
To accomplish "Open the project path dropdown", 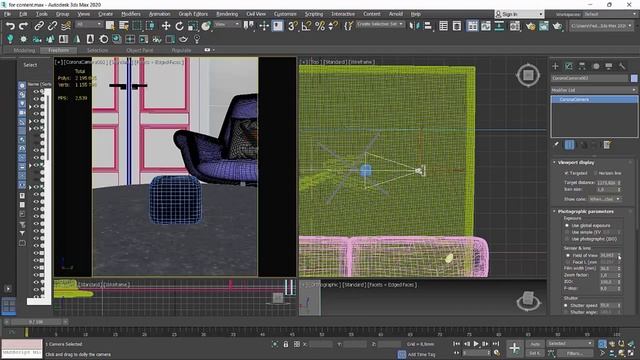I will [x=601, y=26].
